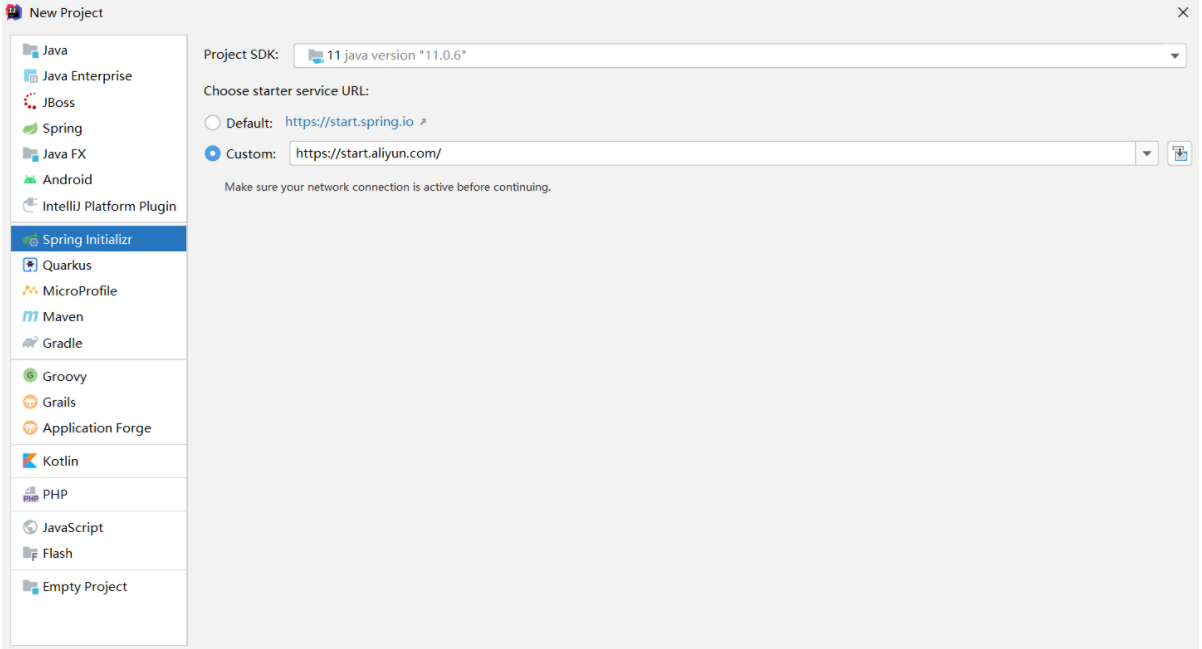Select Gradle project type

point(98,343)
